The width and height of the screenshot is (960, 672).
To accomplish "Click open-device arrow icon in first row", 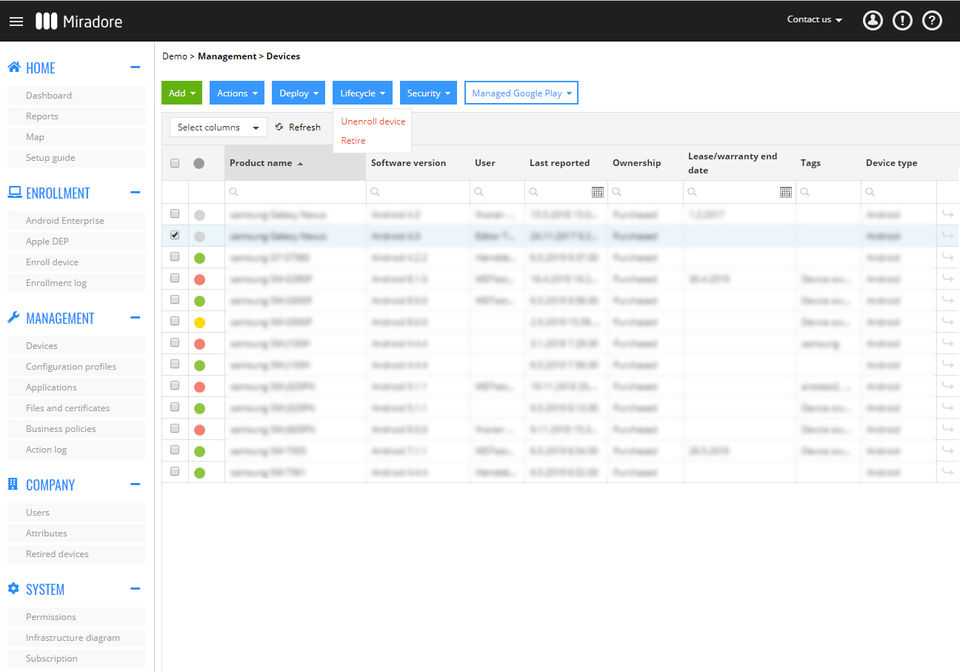I will [x=948, y=214].
